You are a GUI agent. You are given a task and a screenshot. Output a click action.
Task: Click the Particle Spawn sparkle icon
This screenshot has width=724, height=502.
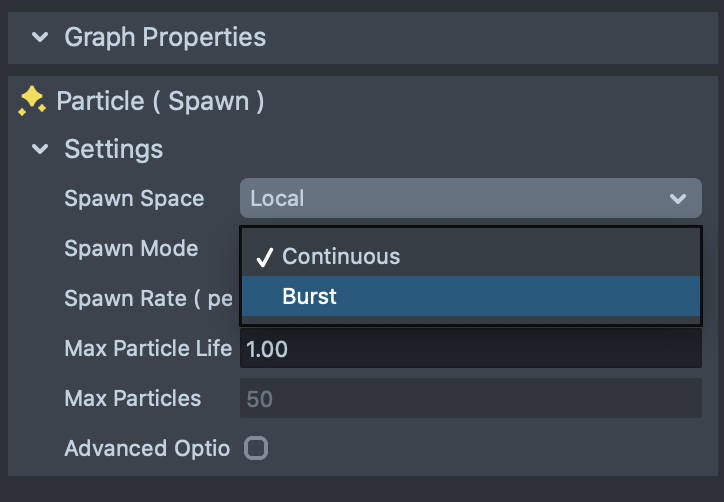(31, 101)
